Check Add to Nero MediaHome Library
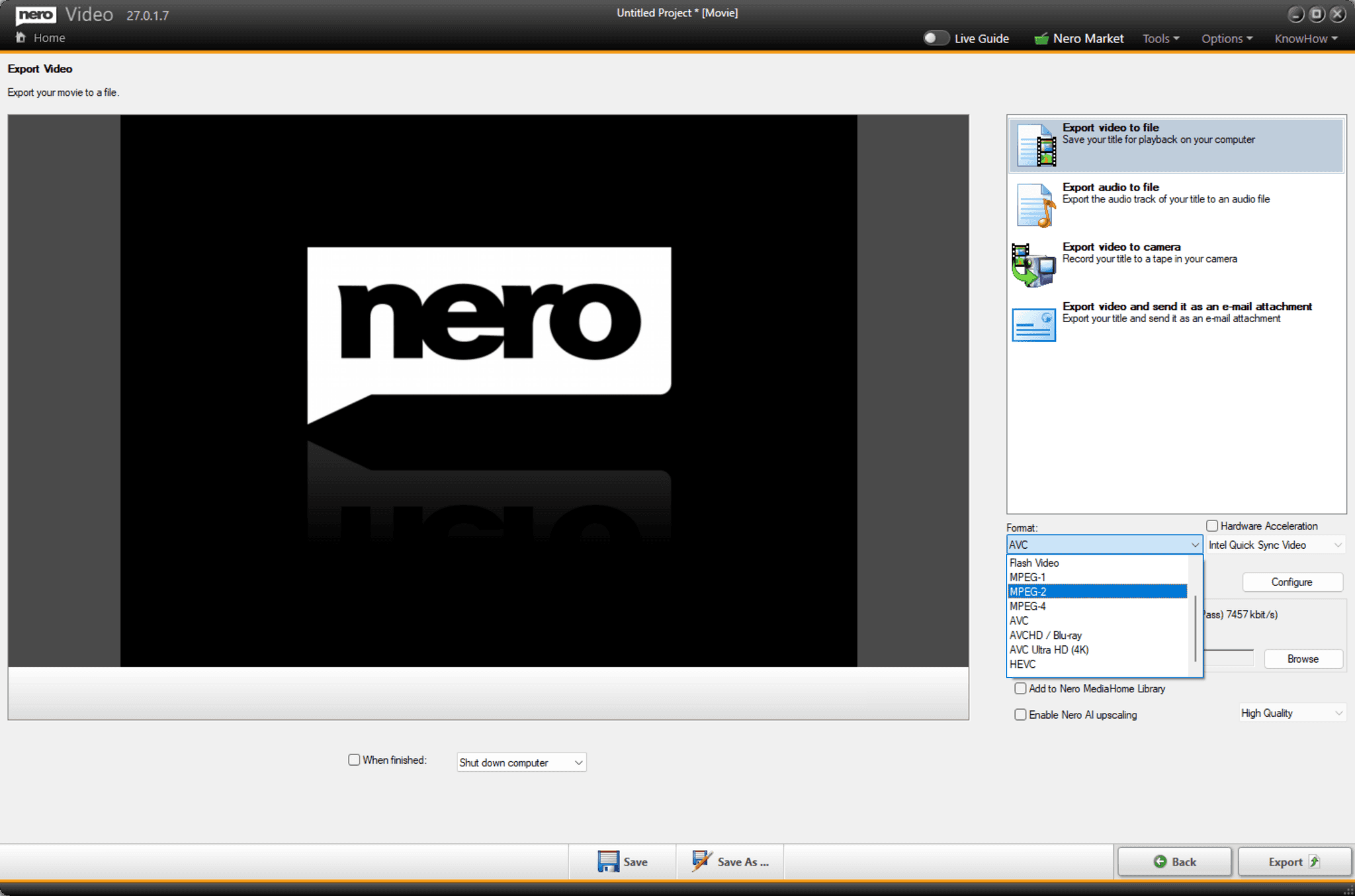1355x896 pixels. [1020, 688]
